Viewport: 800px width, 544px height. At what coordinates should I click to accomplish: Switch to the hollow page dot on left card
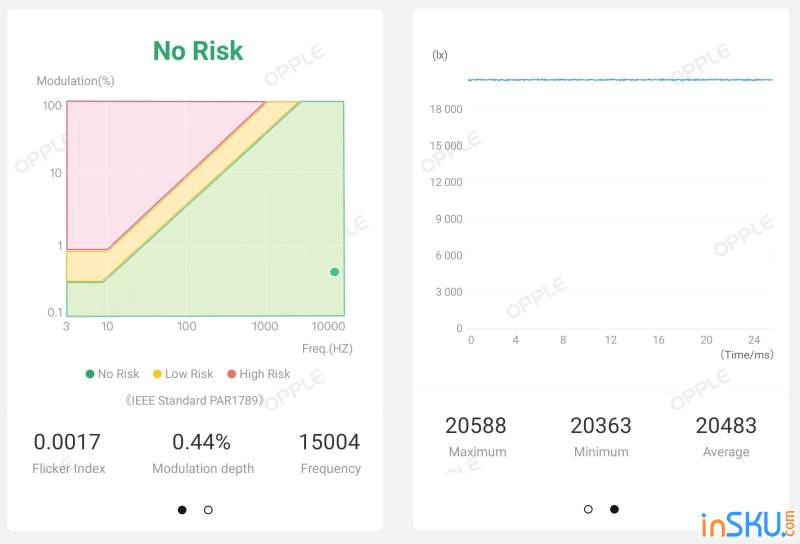[208, 510]
